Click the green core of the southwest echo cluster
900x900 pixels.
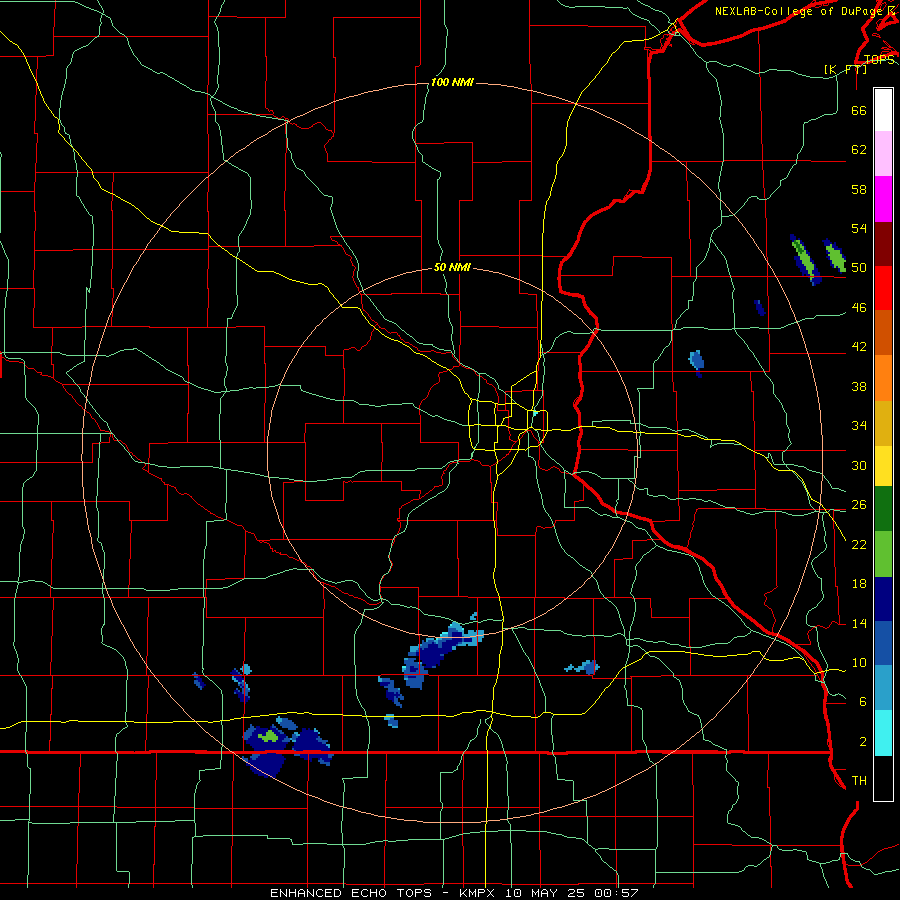269,735
